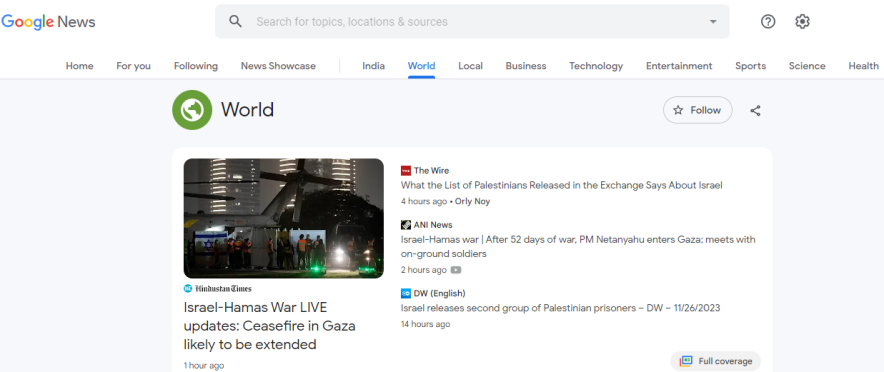This screenshot has height=372, width=884.
Task: Open the News Showcase tab
Action: 279,66
